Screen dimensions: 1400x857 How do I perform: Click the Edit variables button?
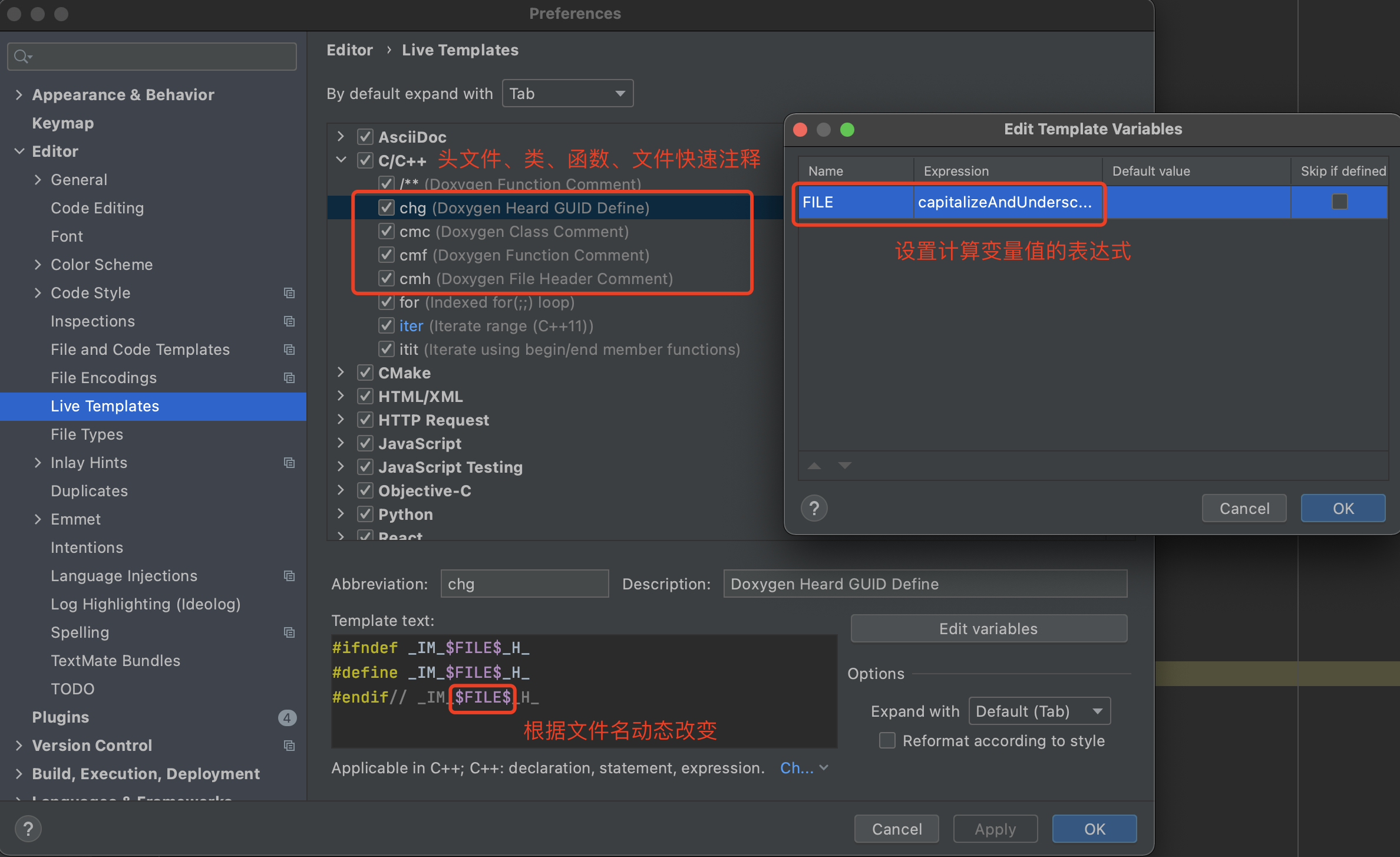click(x=989, y=628)
